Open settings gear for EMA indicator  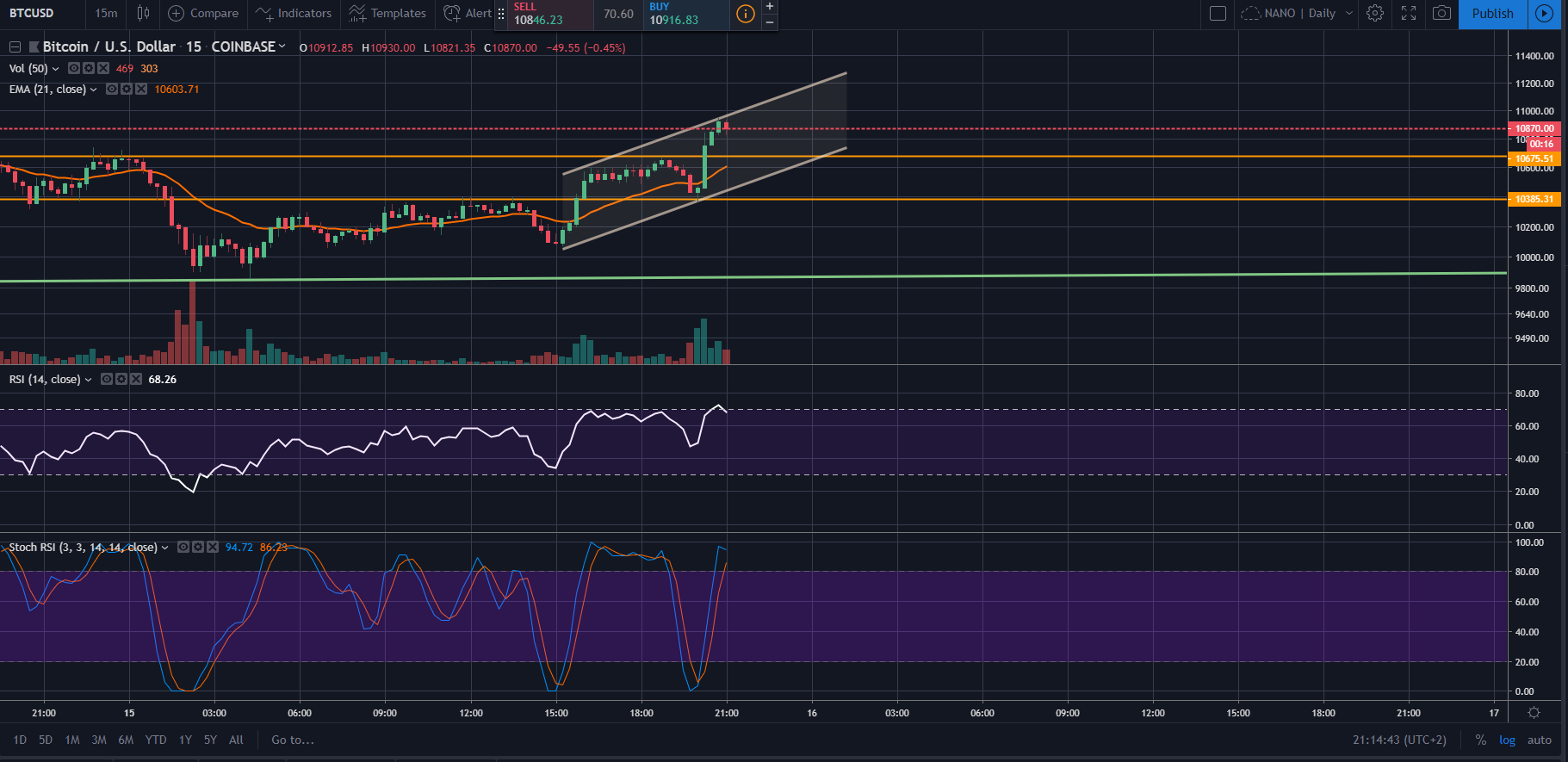pos(127,89)
